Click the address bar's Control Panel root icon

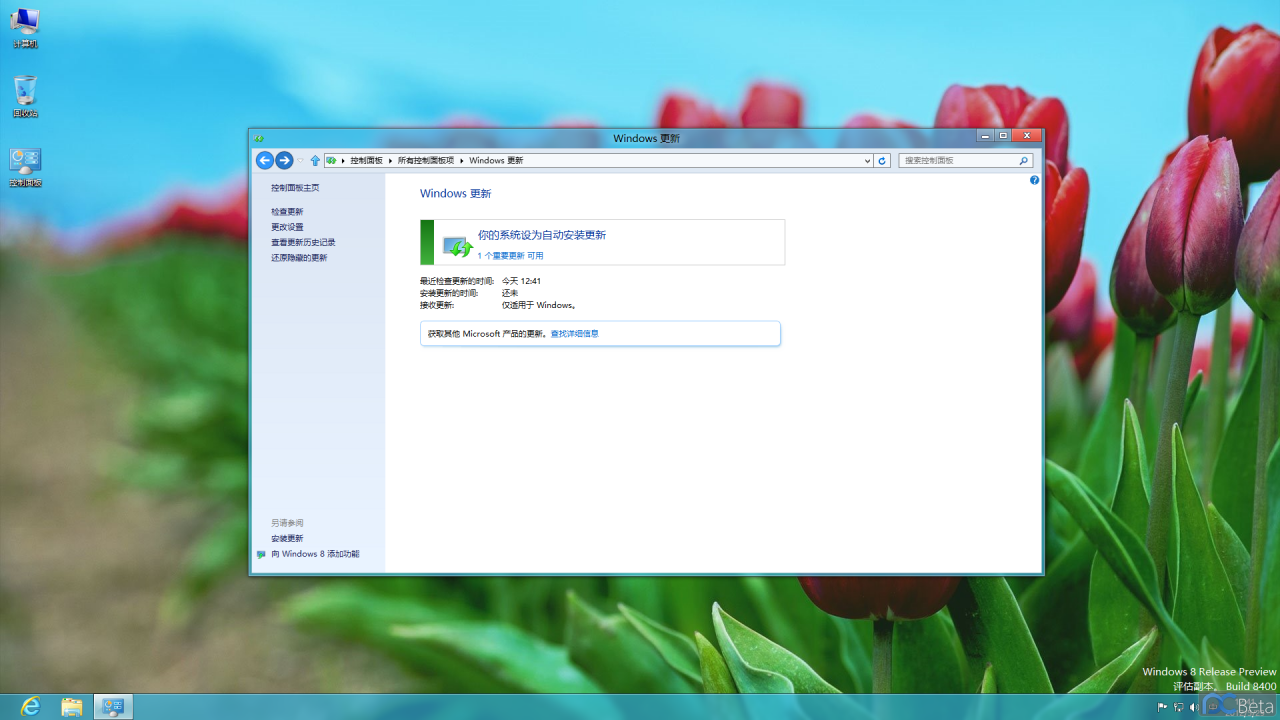(331, 160)
